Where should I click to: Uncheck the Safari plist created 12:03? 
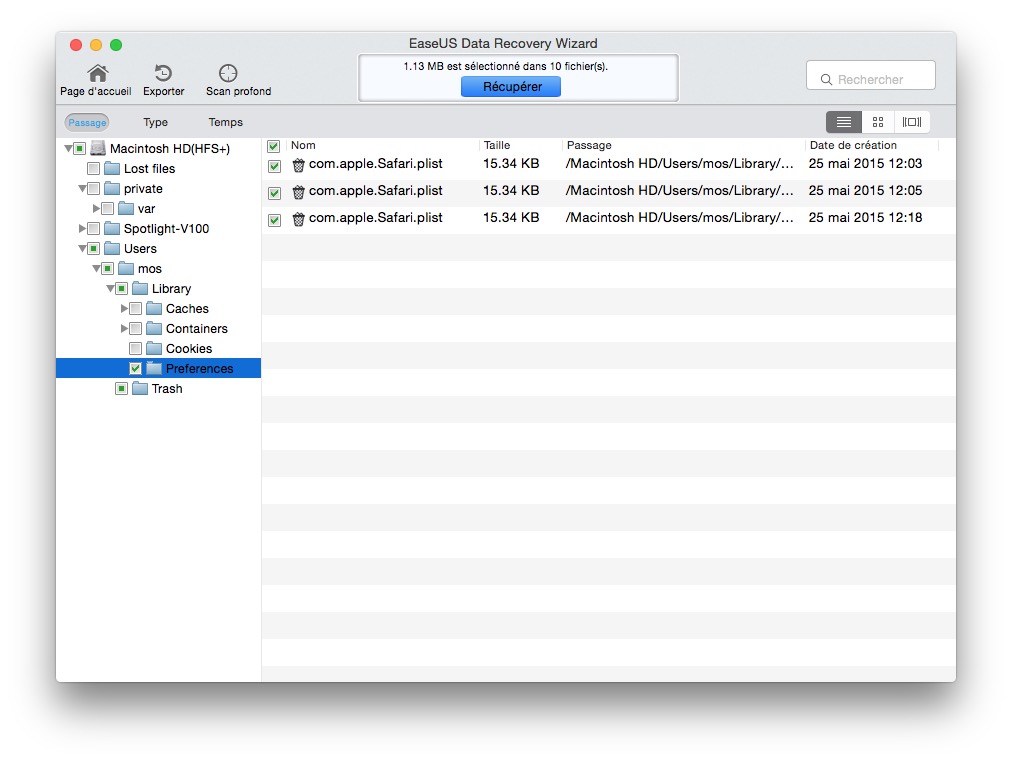click(274, 166)
